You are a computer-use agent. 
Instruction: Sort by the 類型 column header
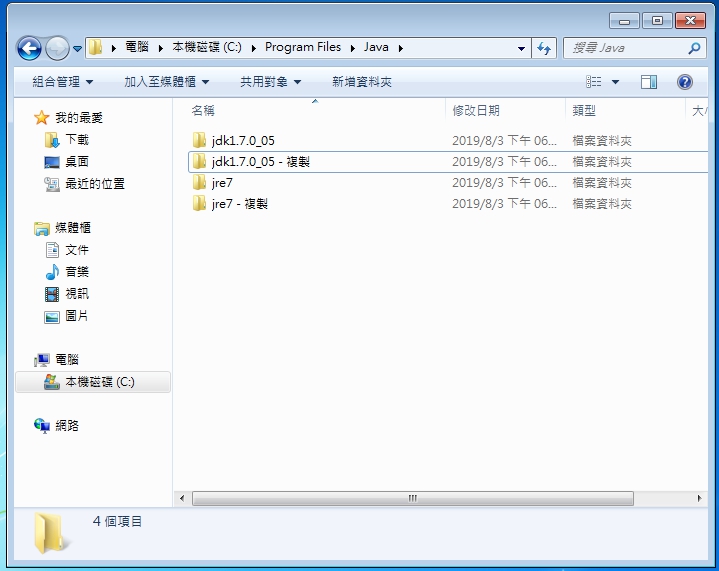[x=584, y=111]
